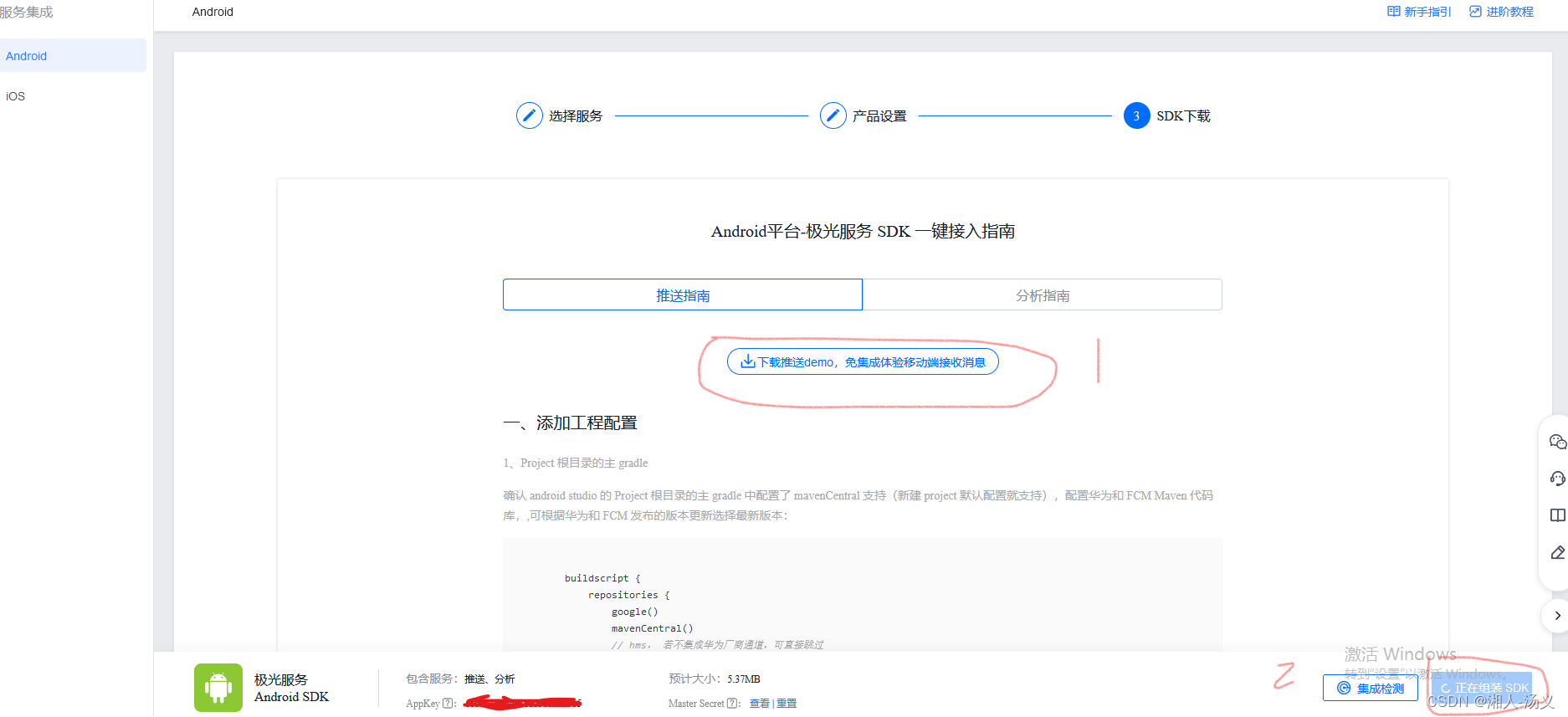Open the 进阶教程 advanced tutorial link
The image size is (1568, 717).
coord(1501,12)
